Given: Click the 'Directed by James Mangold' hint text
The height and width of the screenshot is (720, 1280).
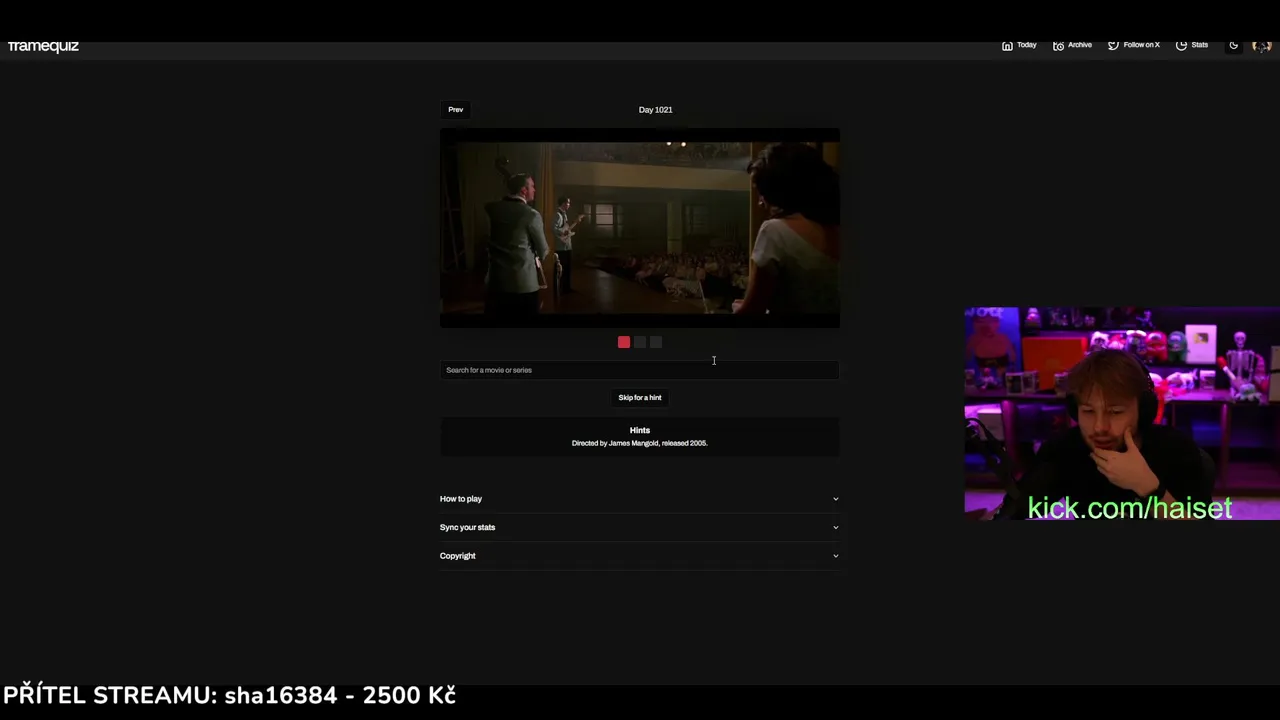Looking at the screenshot, I should 640,443.
